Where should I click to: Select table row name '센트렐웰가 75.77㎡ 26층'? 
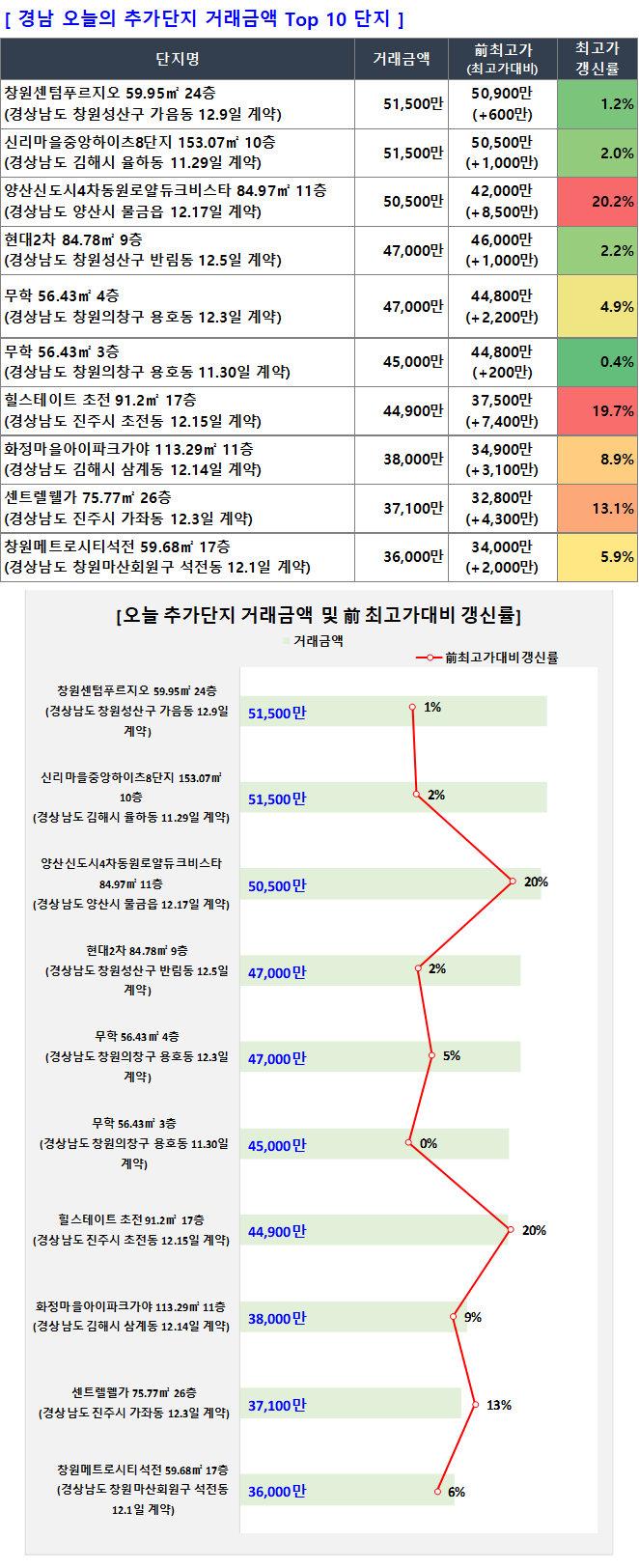pos(88,497)
